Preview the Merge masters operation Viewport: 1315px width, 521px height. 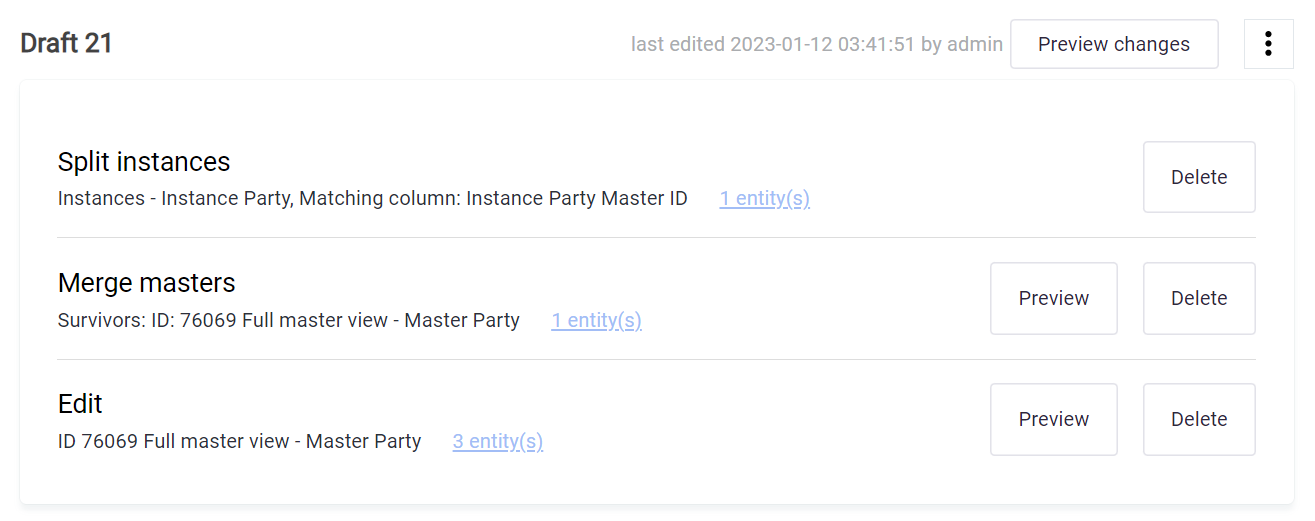(1053, 298)
